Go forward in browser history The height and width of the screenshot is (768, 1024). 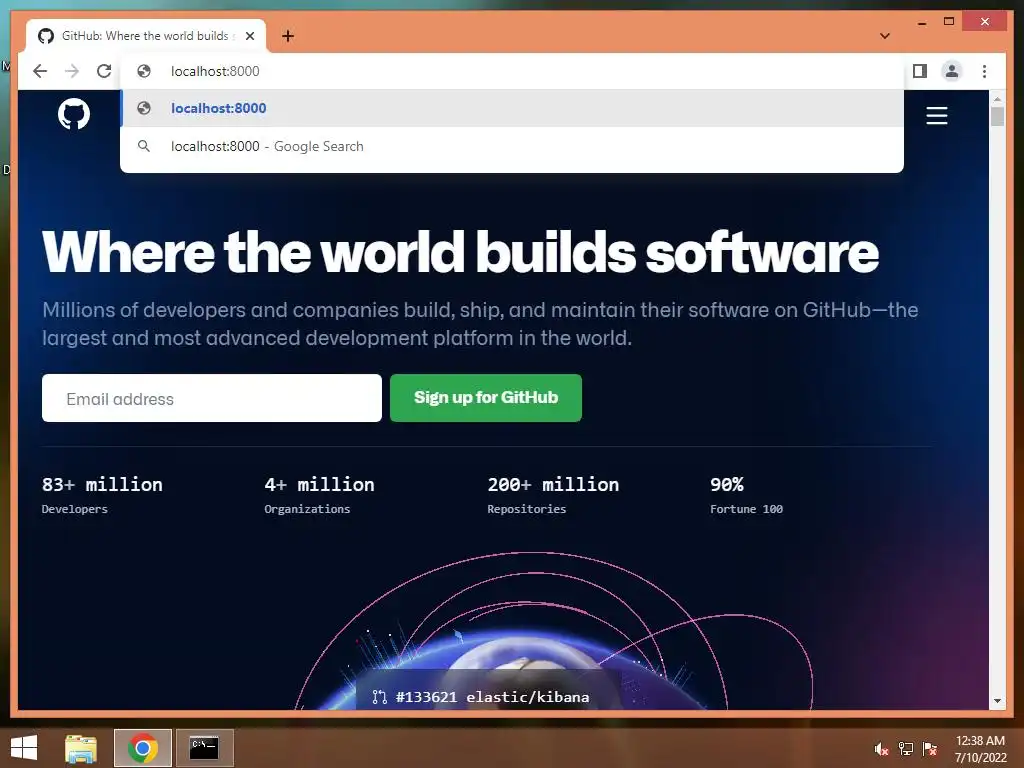click(72, 71)
